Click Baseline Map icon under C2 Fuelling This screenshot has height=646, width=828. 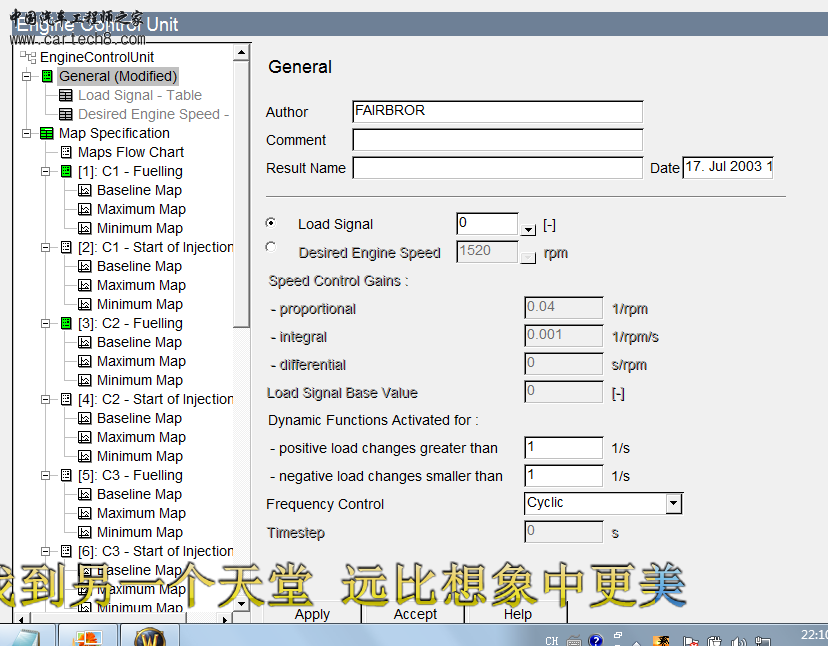coord(84,343)
